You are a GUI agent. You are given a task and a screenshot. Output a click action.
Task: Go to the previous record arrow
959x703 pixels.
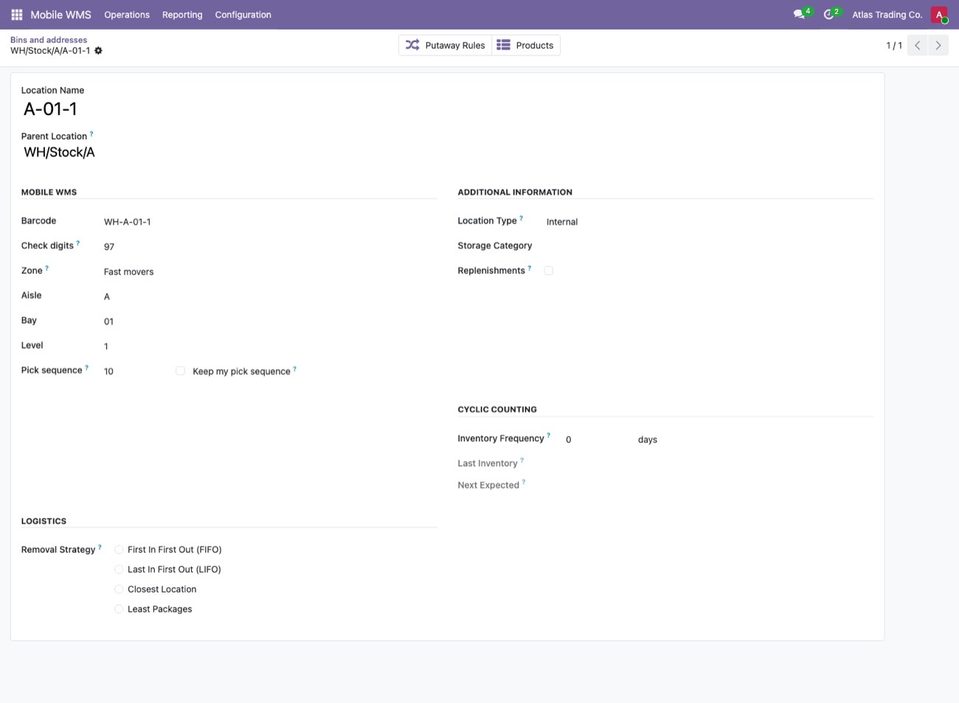(x=917, y=45)
